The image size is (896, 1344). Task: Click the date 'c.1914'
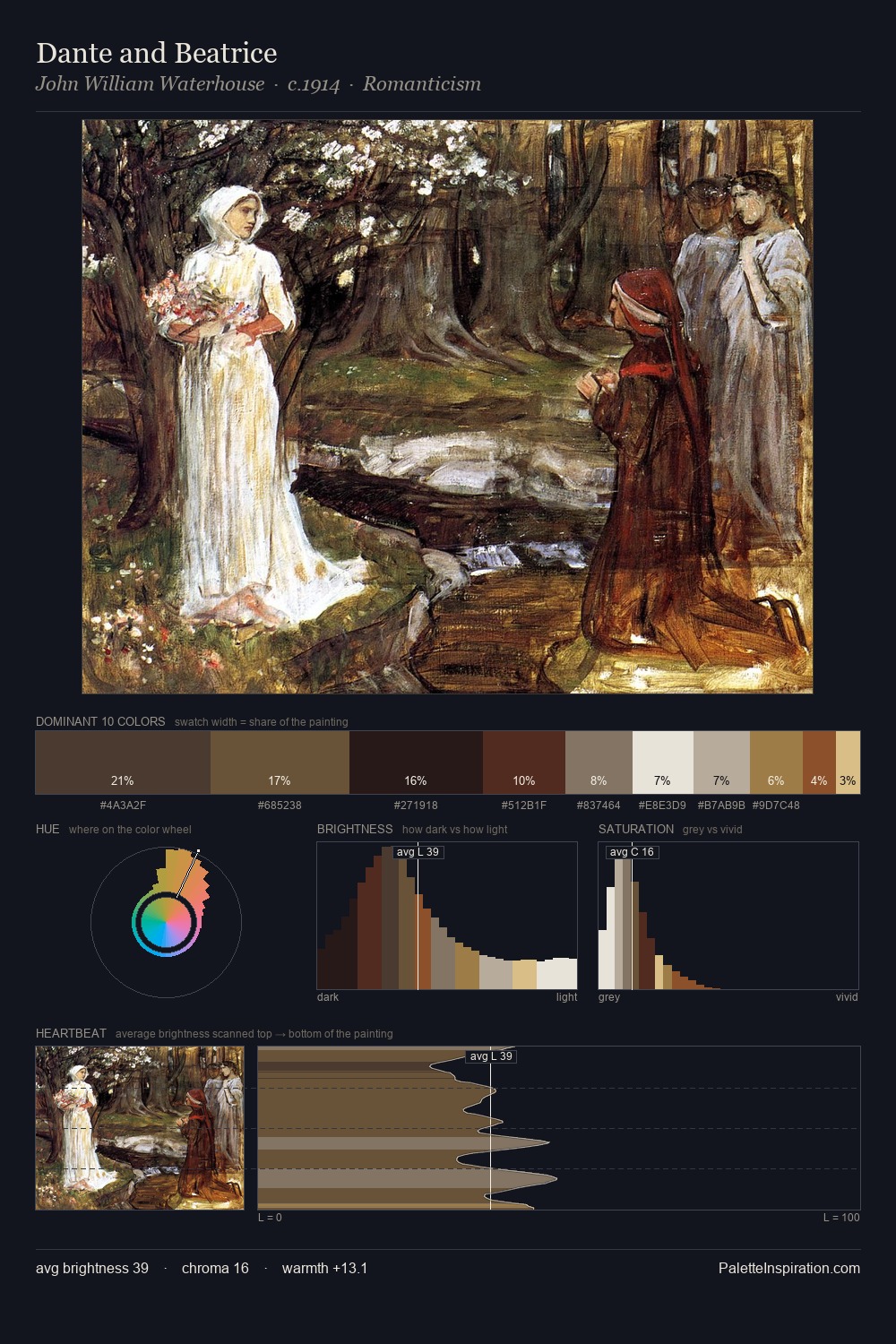click(314, 85)
